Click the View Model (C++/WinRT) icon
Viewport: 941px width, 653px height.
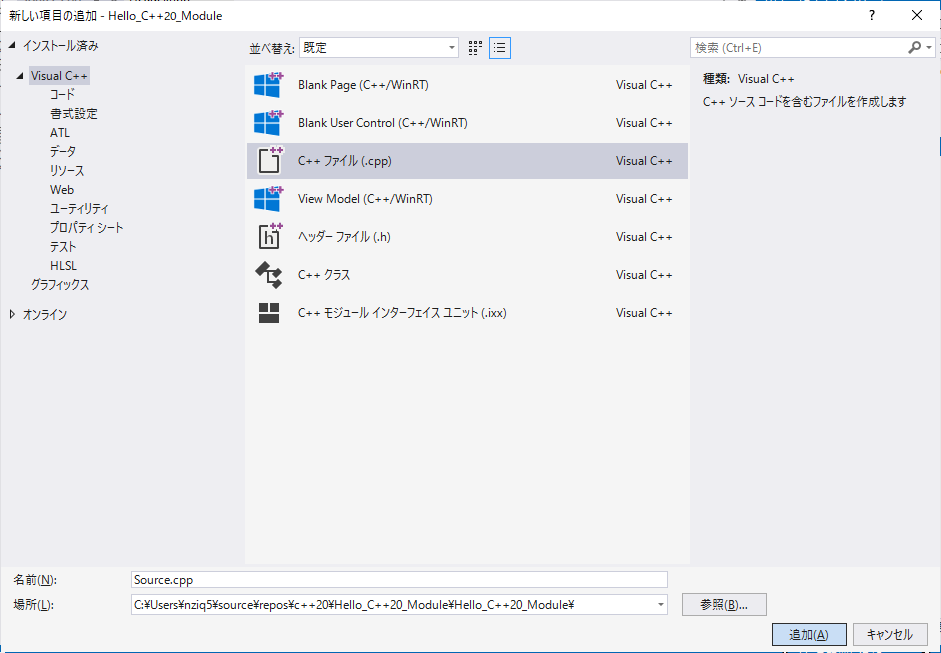pyautogui.click(x=268, y=199)
